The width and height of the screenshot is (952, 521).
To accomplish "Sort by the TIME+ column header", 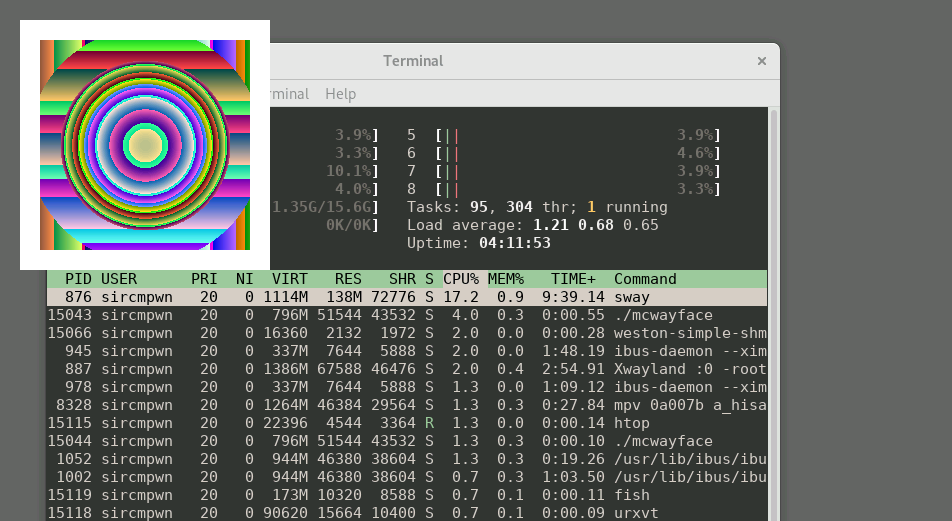I will pos(573,279).
